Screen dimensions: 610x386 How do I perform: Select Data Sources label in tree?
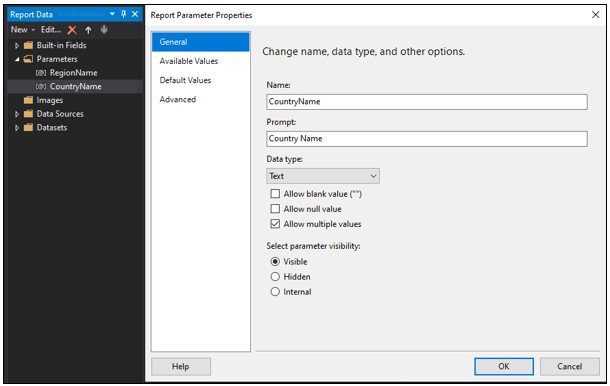coord(60,114)
